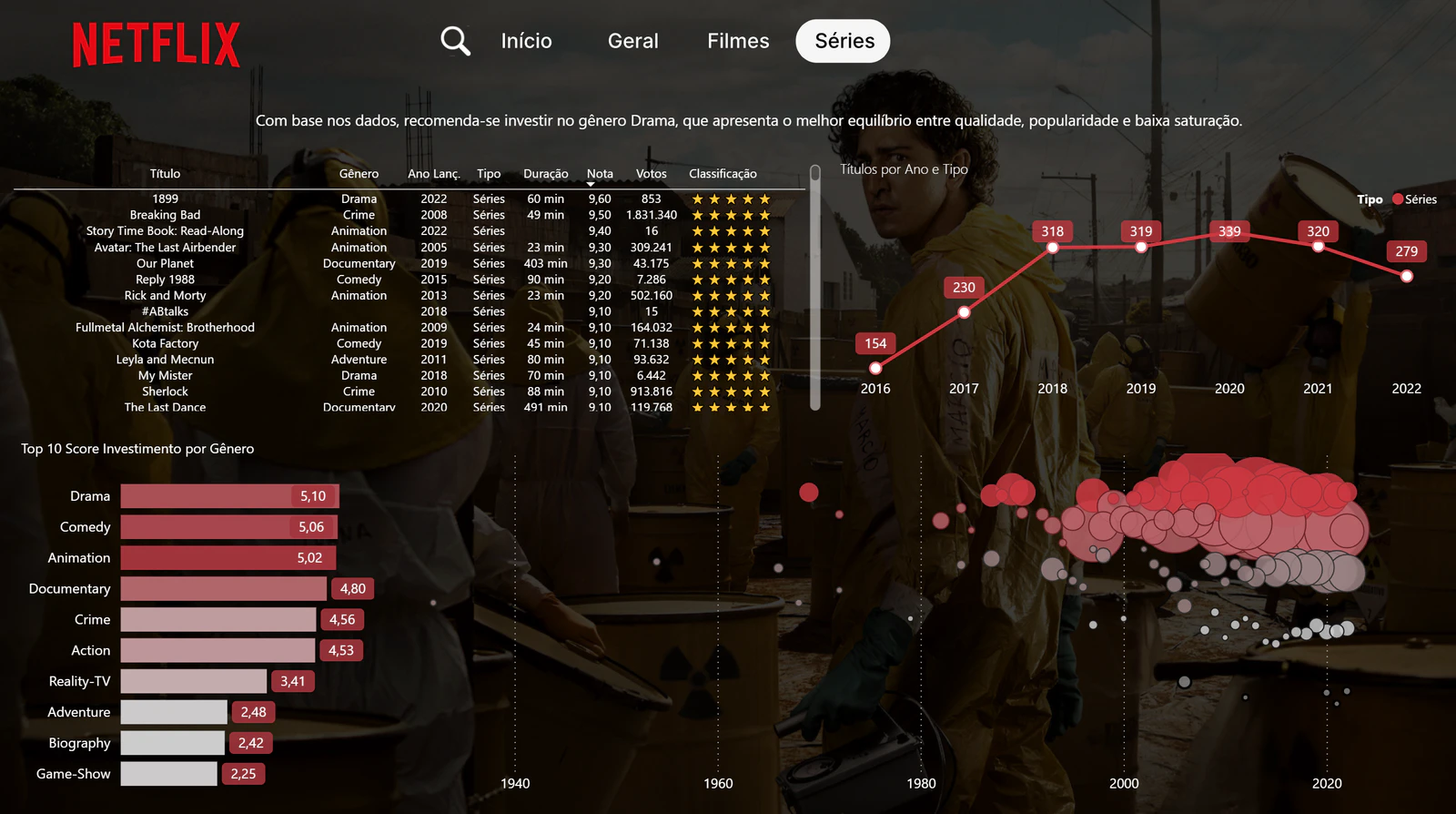Image resolution: width=1456 pixels, height=814 pixels.
Task: Click the Our Planet title row
Action: (165, 264)
